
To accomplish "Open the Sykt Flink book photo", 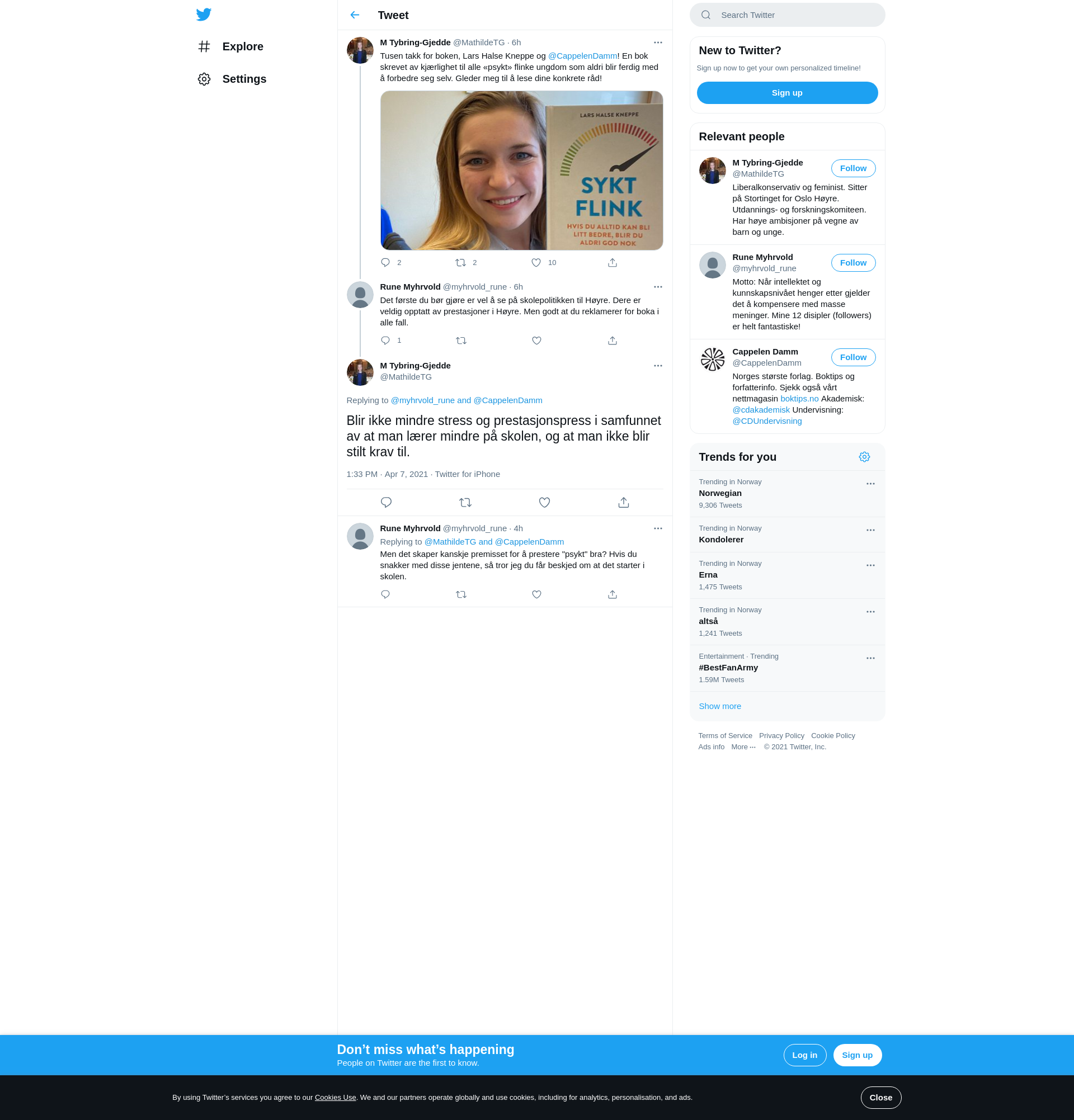I will pyautogui.click(x=521, y=171).
